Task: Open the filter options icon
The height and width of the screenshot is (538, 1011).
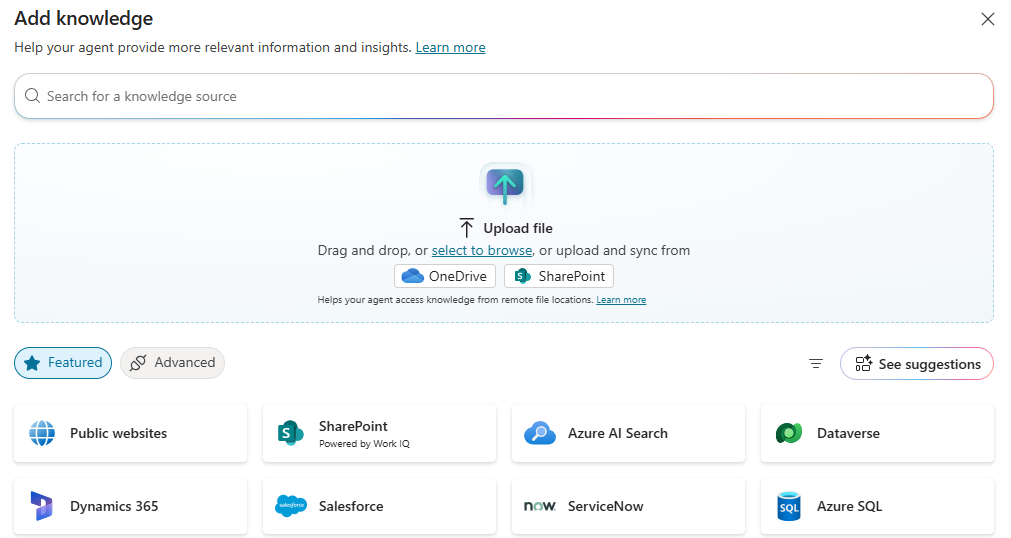Action: click(x=816, y=364)
